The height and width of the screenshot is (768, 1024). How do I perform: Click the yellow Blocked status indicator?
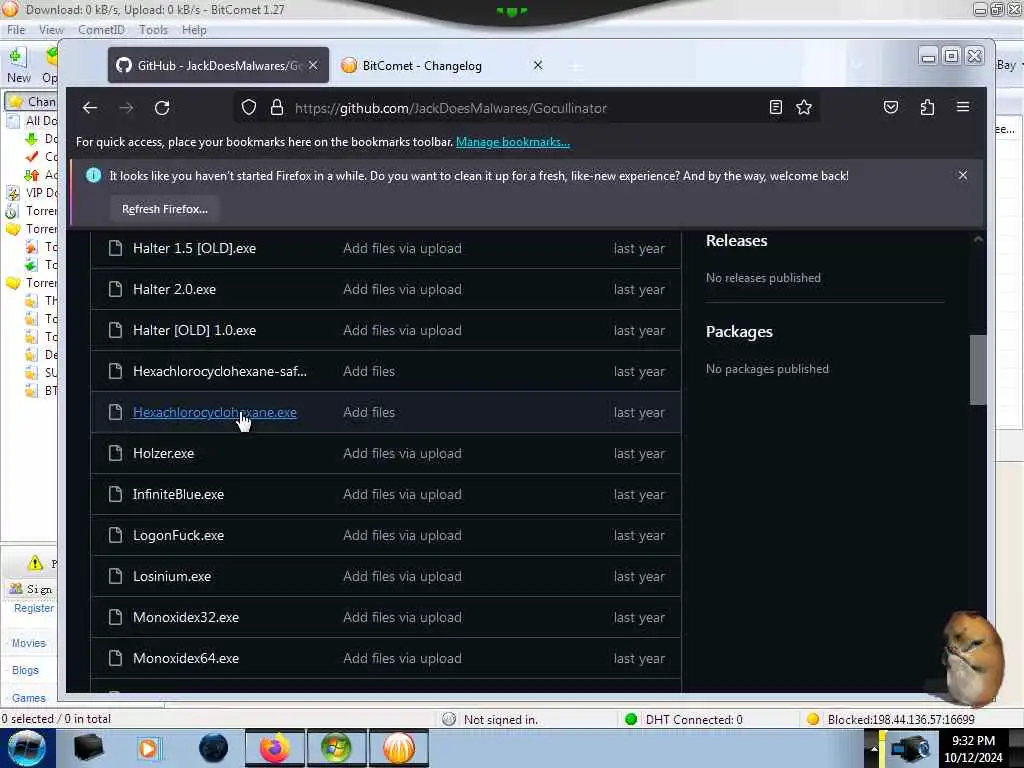tap(813, 719)
